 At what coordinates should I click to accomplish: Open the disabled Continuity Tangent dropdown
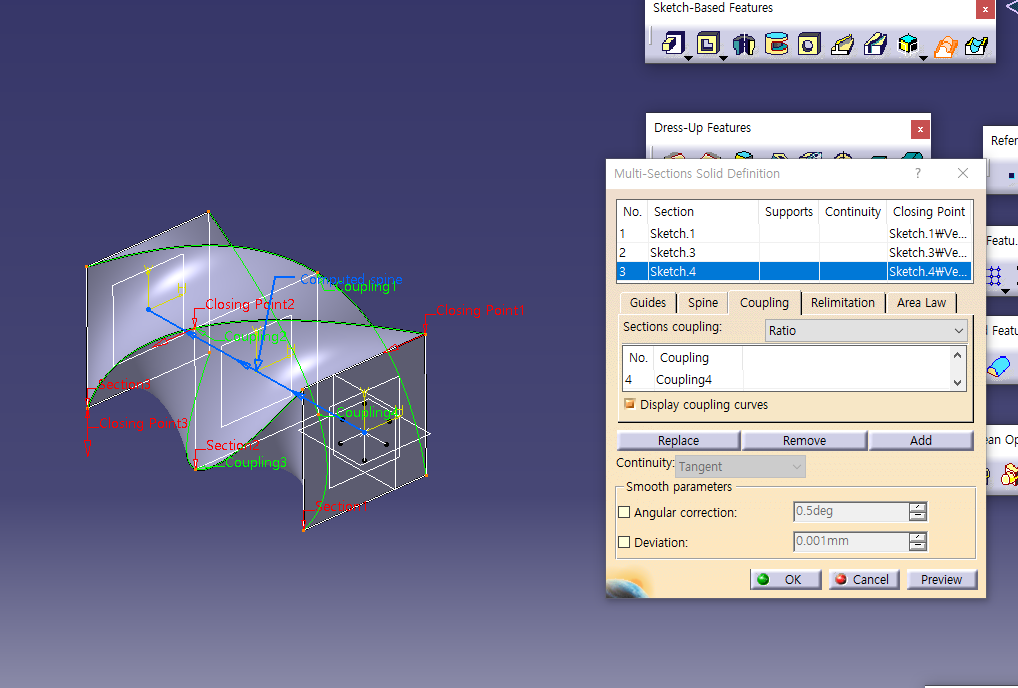pos(740,467)
